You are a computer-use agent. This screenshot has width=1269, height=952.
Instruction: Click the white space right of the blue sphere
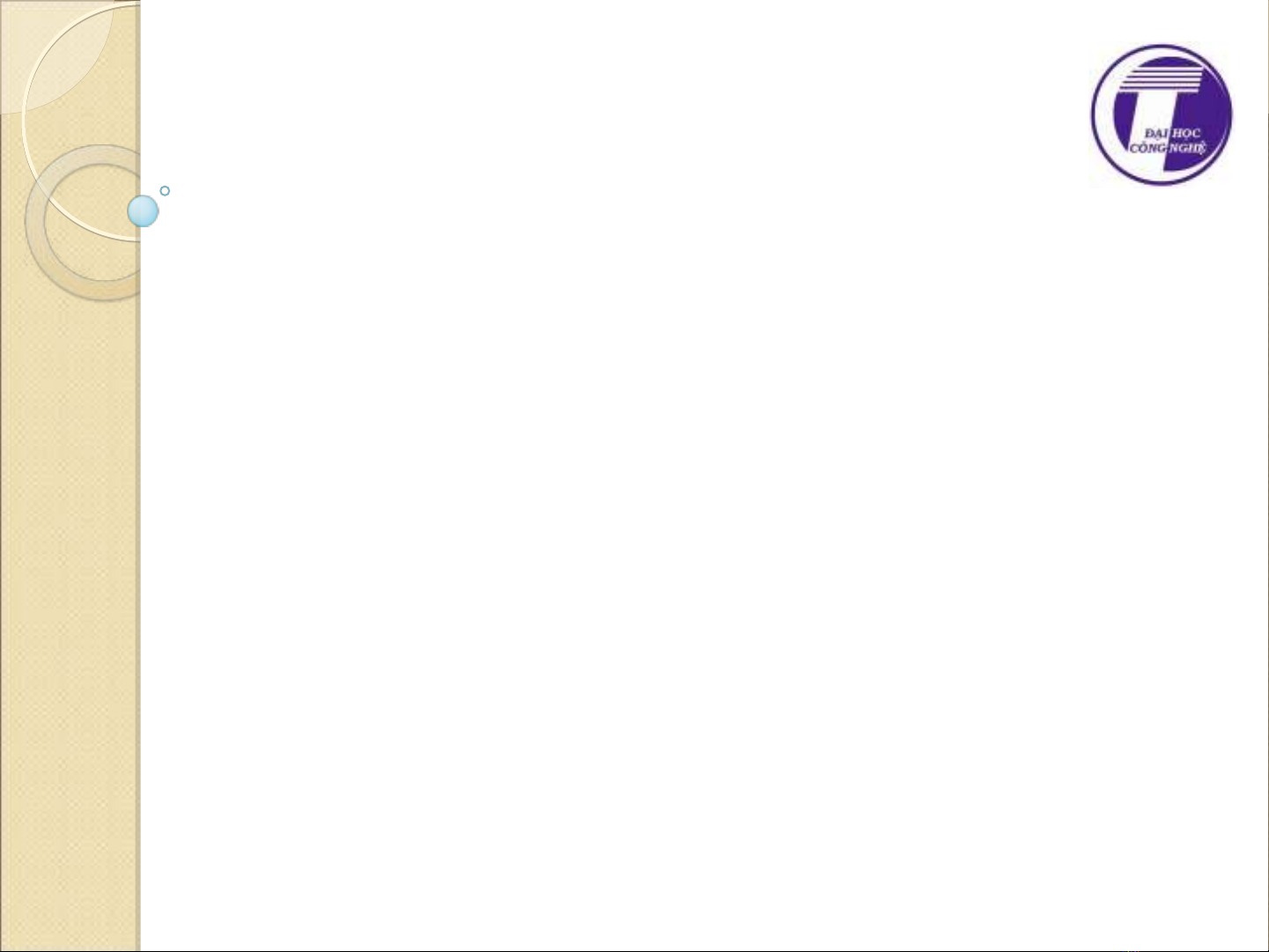(264, 211)
